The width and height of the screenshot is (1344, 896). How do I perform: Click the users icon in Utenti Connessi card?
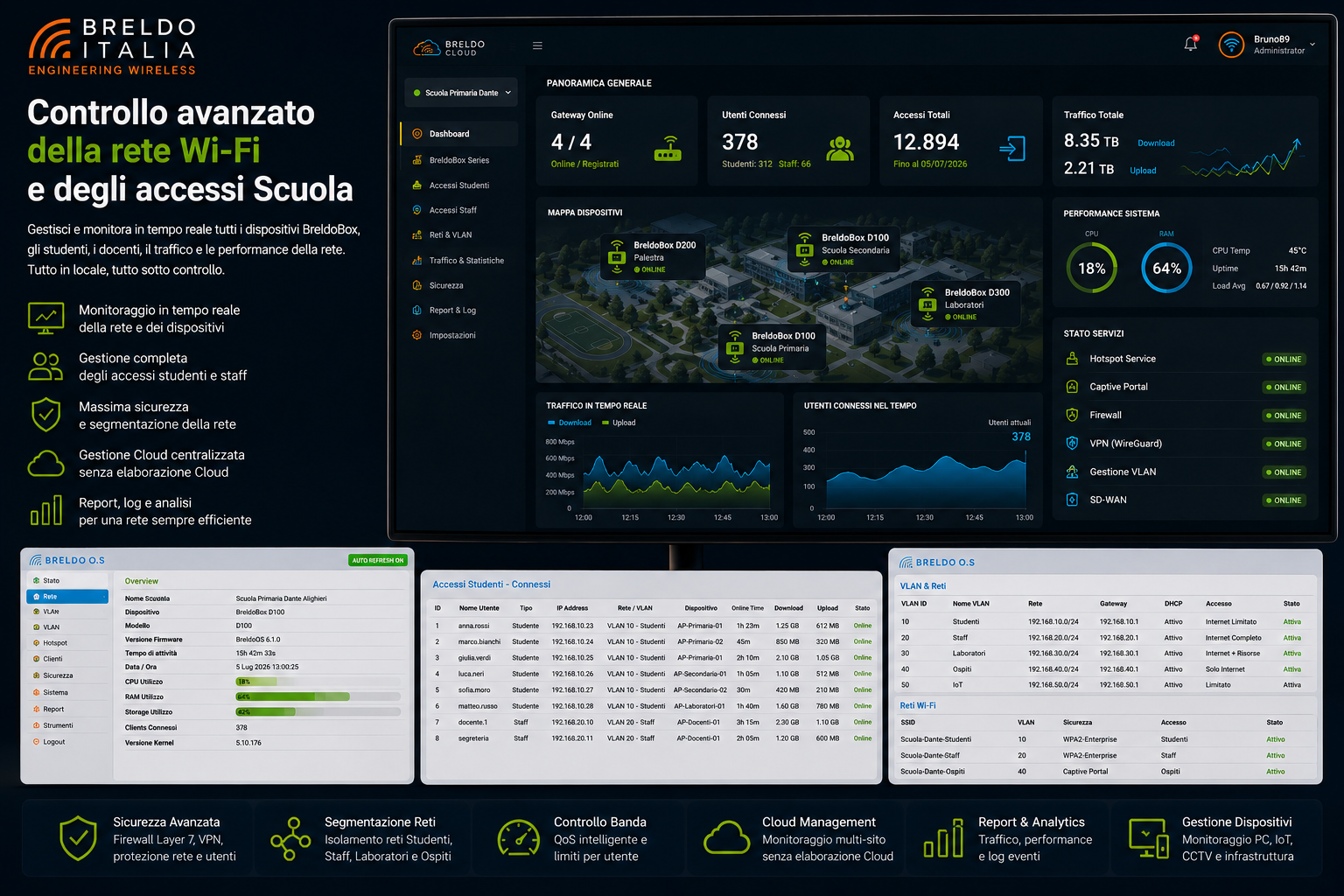pos(840,149)
